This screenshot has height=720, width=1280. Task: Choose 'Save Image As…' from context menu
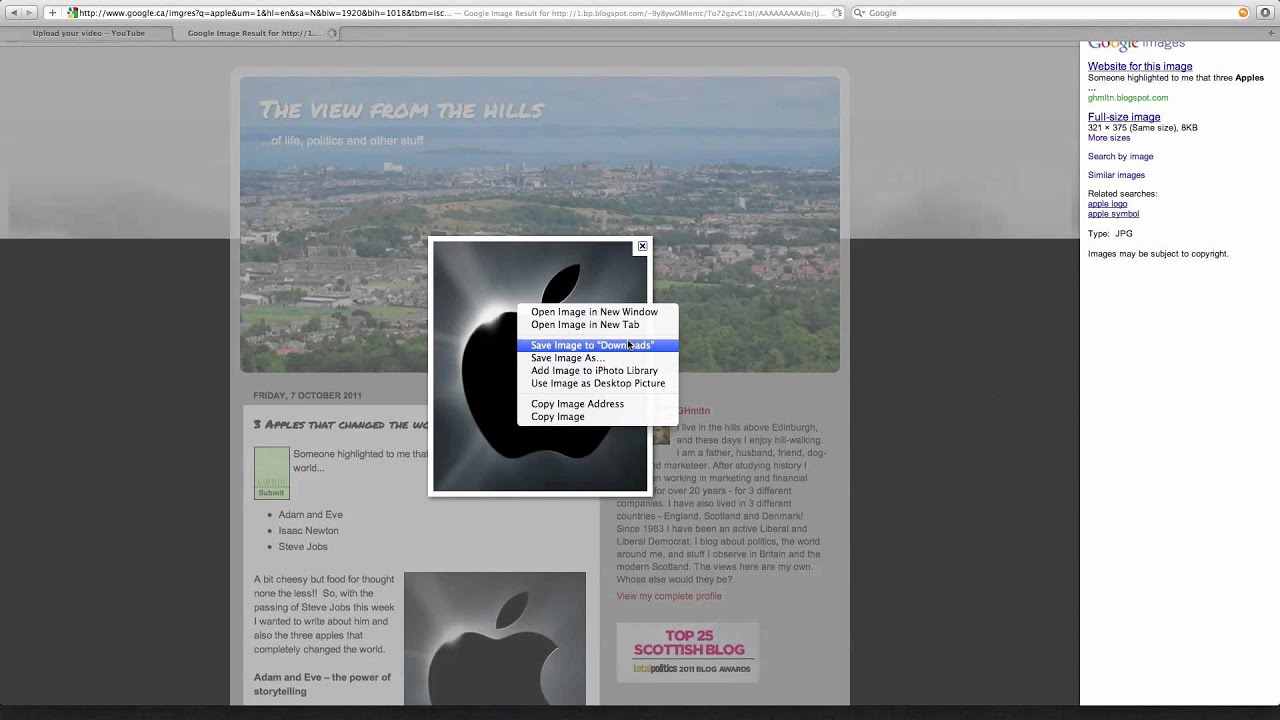click(x=597, y=358)
